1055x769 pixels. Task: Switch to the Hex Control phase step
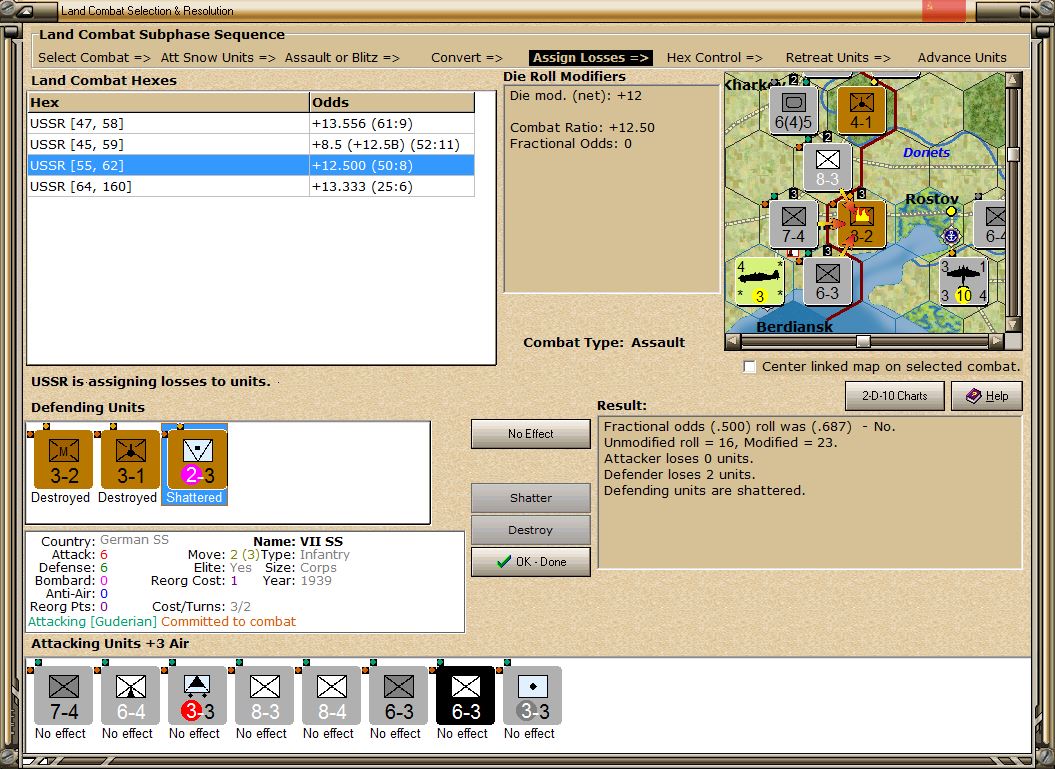pos(714,57)
